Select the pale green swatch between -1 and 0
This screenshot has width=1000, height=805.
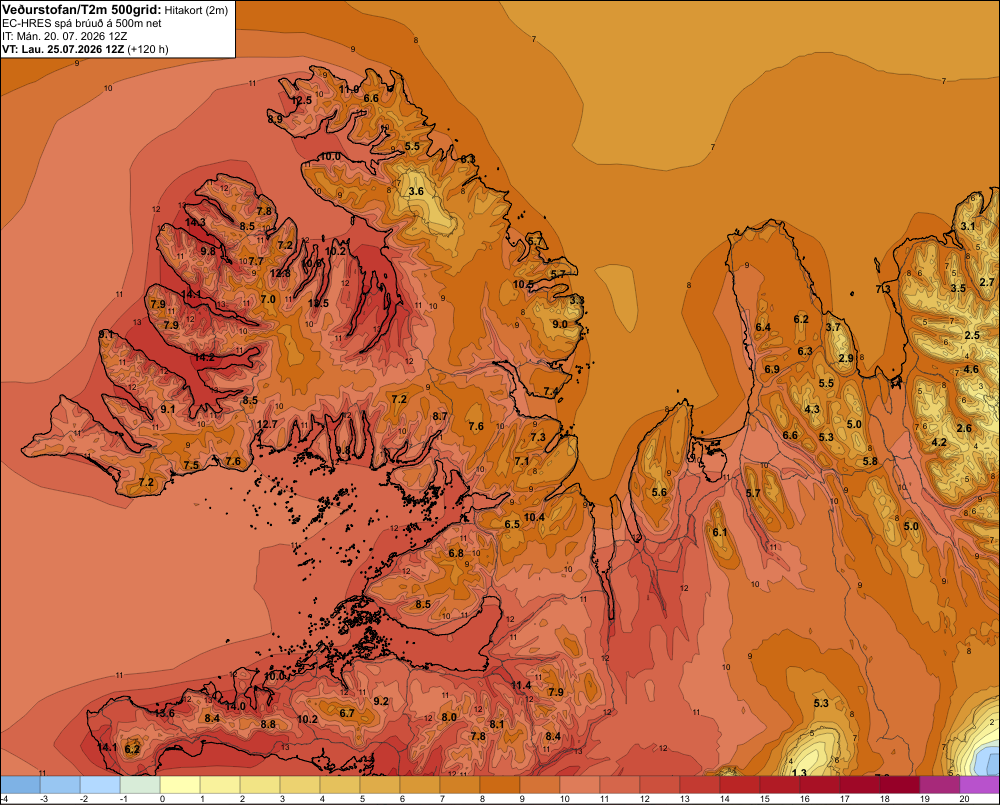tap(140, 785)
